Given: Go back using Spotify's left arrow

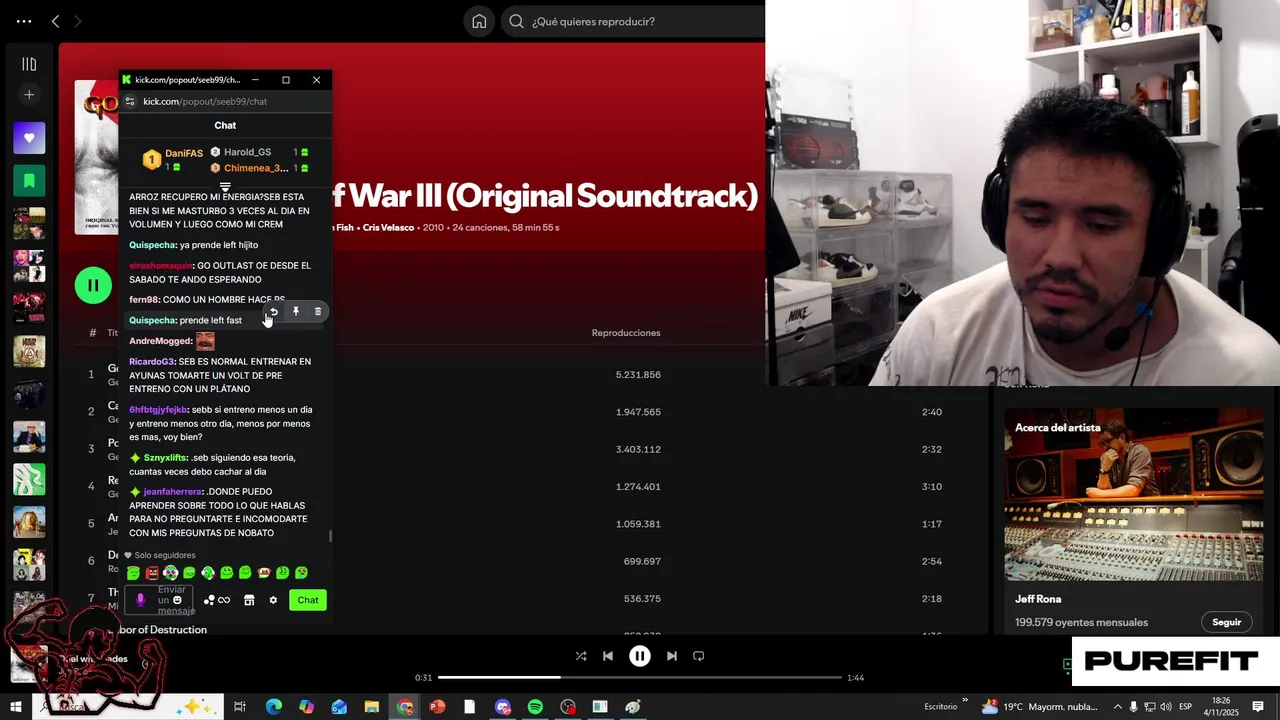Looking at the screenshot, I should [55, 21].
